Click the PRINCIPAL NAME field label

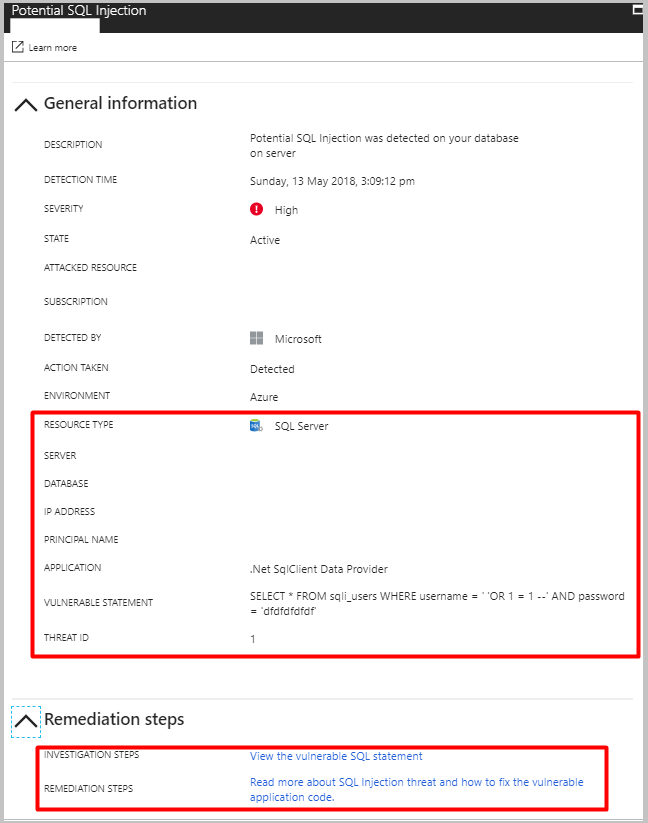pyautogui.click(x=81, y=539)
